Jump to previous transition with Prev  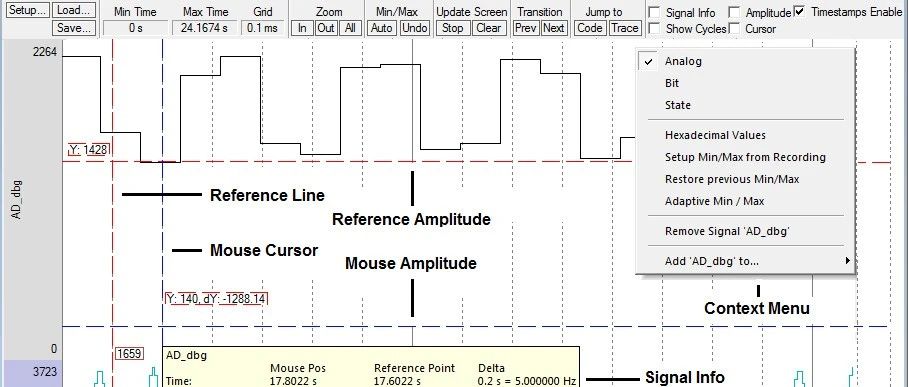pos(526,28)
